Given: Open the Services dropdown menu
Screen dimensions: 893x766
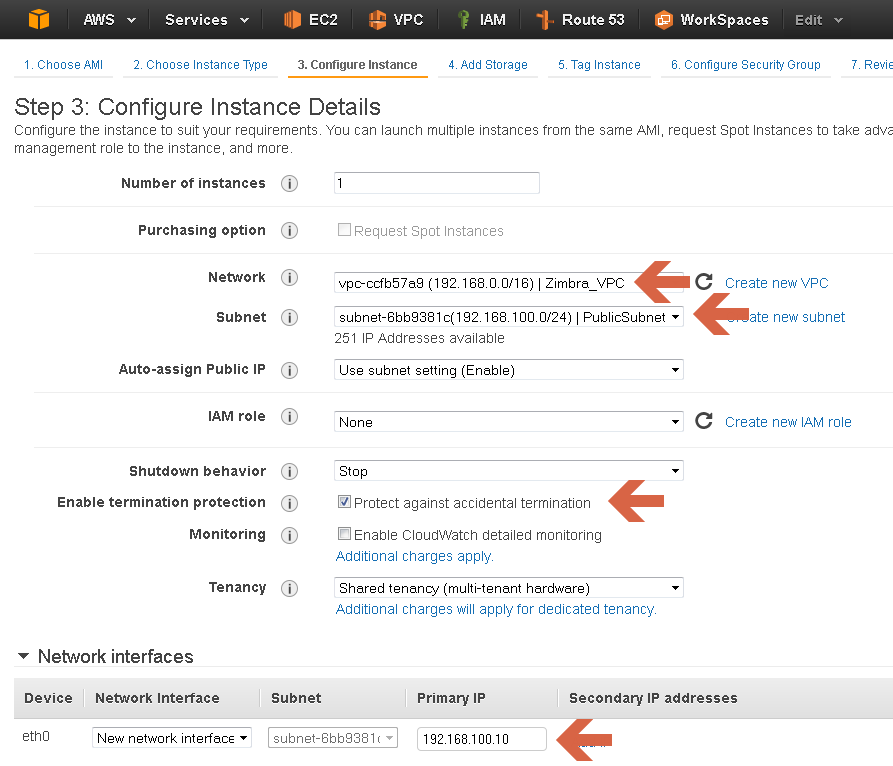Looking at the screenshot, I should coord(207,20).
